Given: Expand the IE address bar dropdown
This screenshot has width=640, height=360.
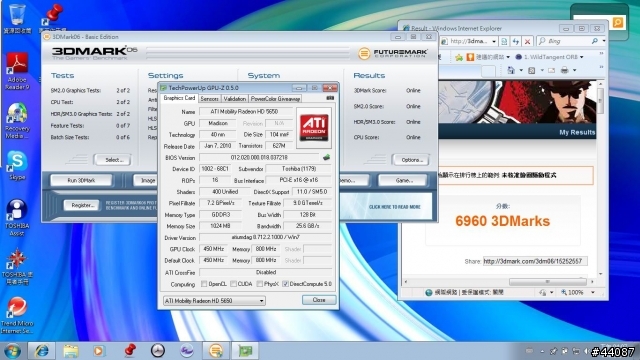Looking at the screenshot, I should (x=494, y=41).
